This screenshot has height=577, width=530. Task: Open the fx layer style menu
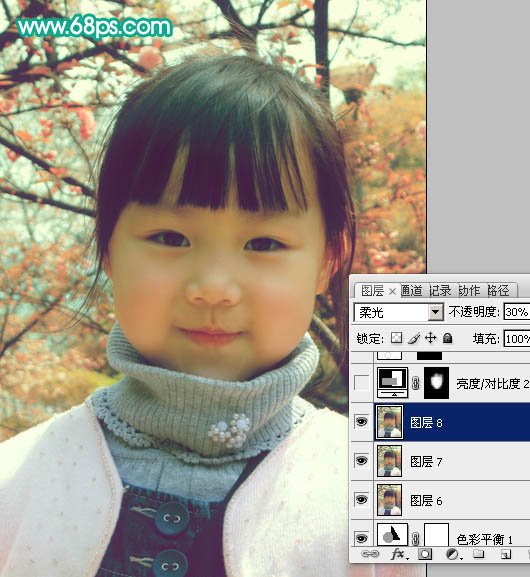[x=400, y=554]
